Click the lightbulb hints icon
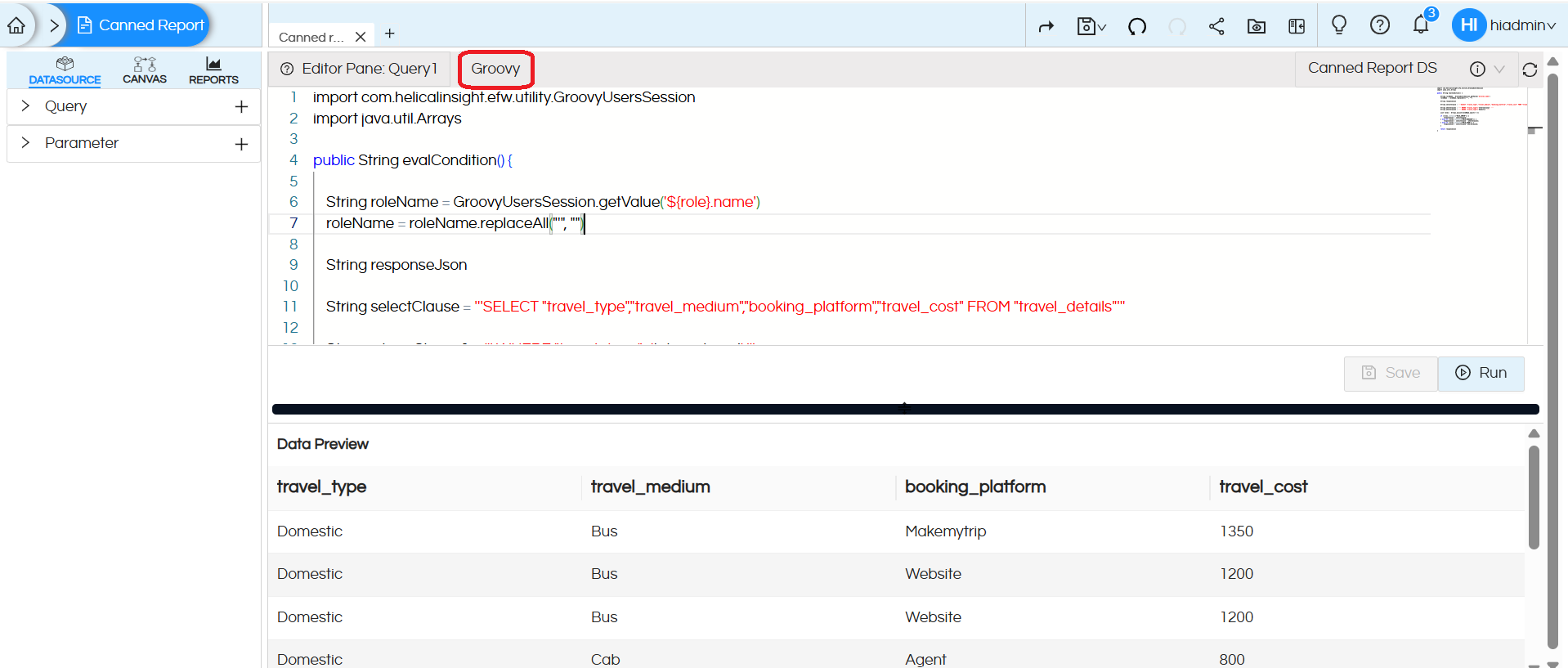 click(1339, 25)
